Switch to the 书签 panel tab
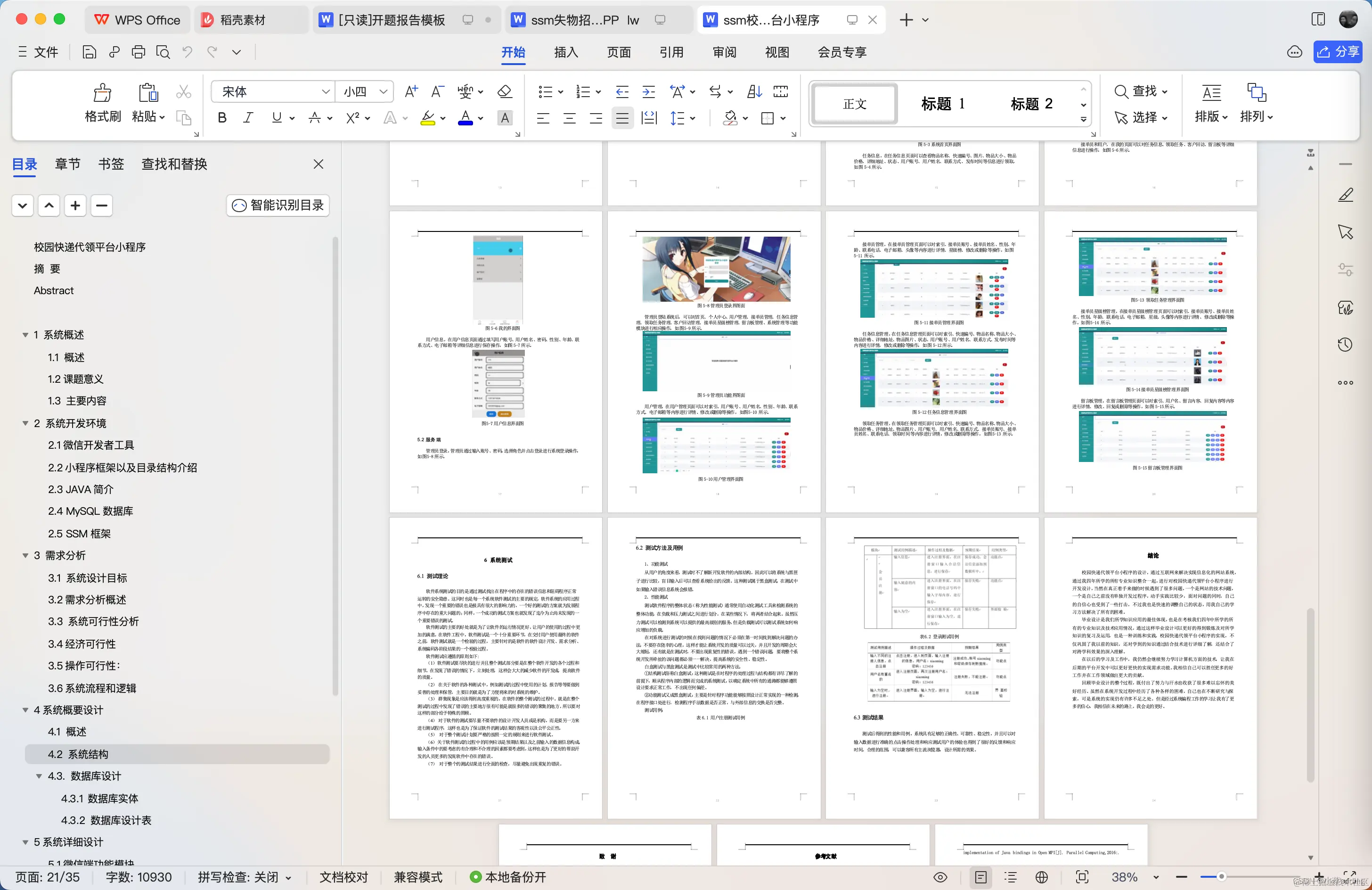1372x890 pixels. pyautogui.click(x=111, y=164)
